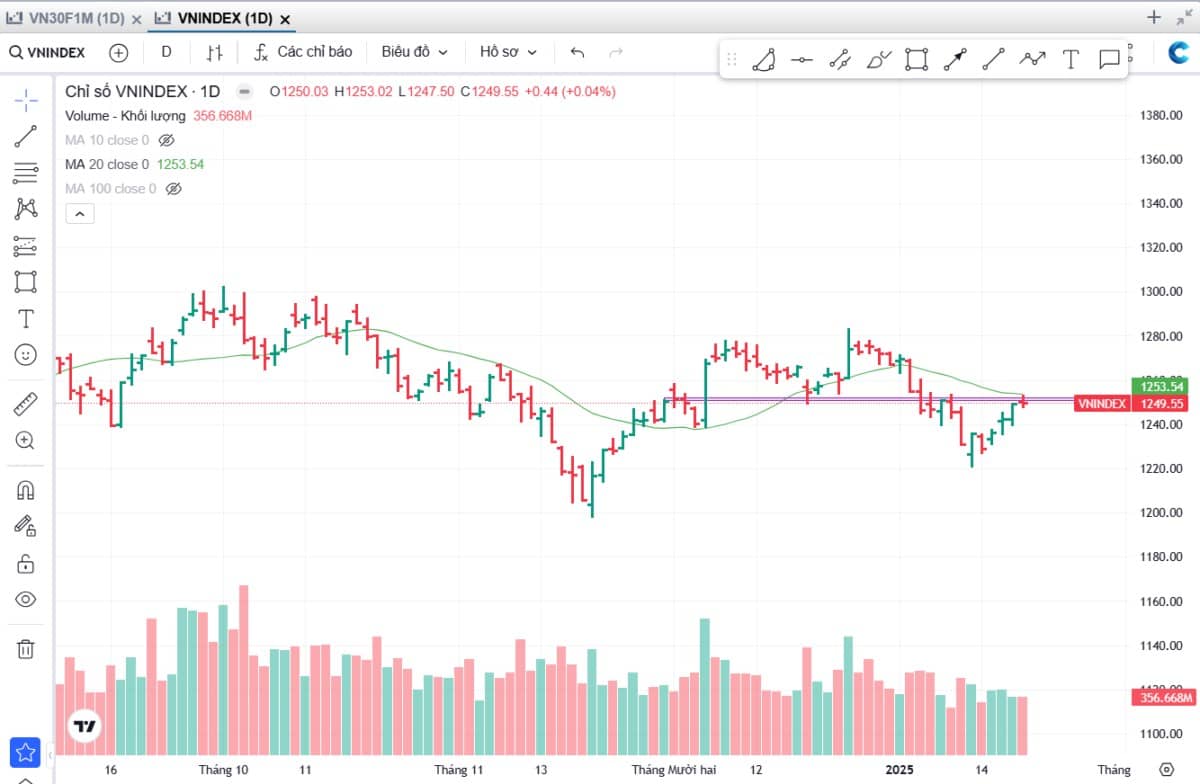Image resolution: width=1200 pixels, height=784 pixels.
Task: Select the curve brush tool in floating toolbar
Action: [878, 60]
